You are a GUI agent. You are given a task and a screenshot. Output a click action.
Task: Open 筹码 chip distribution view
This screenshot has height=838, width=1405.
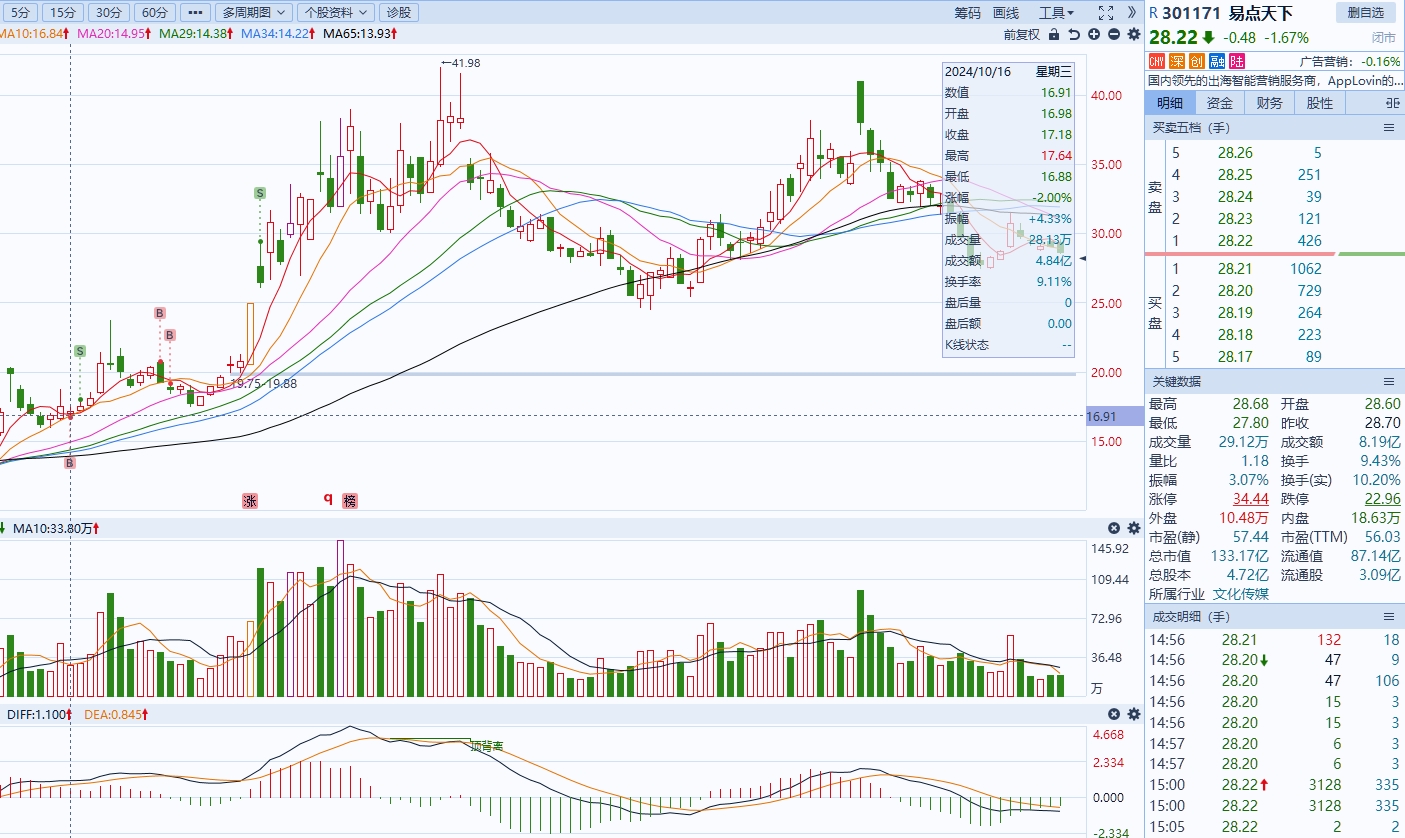point(967,13)
